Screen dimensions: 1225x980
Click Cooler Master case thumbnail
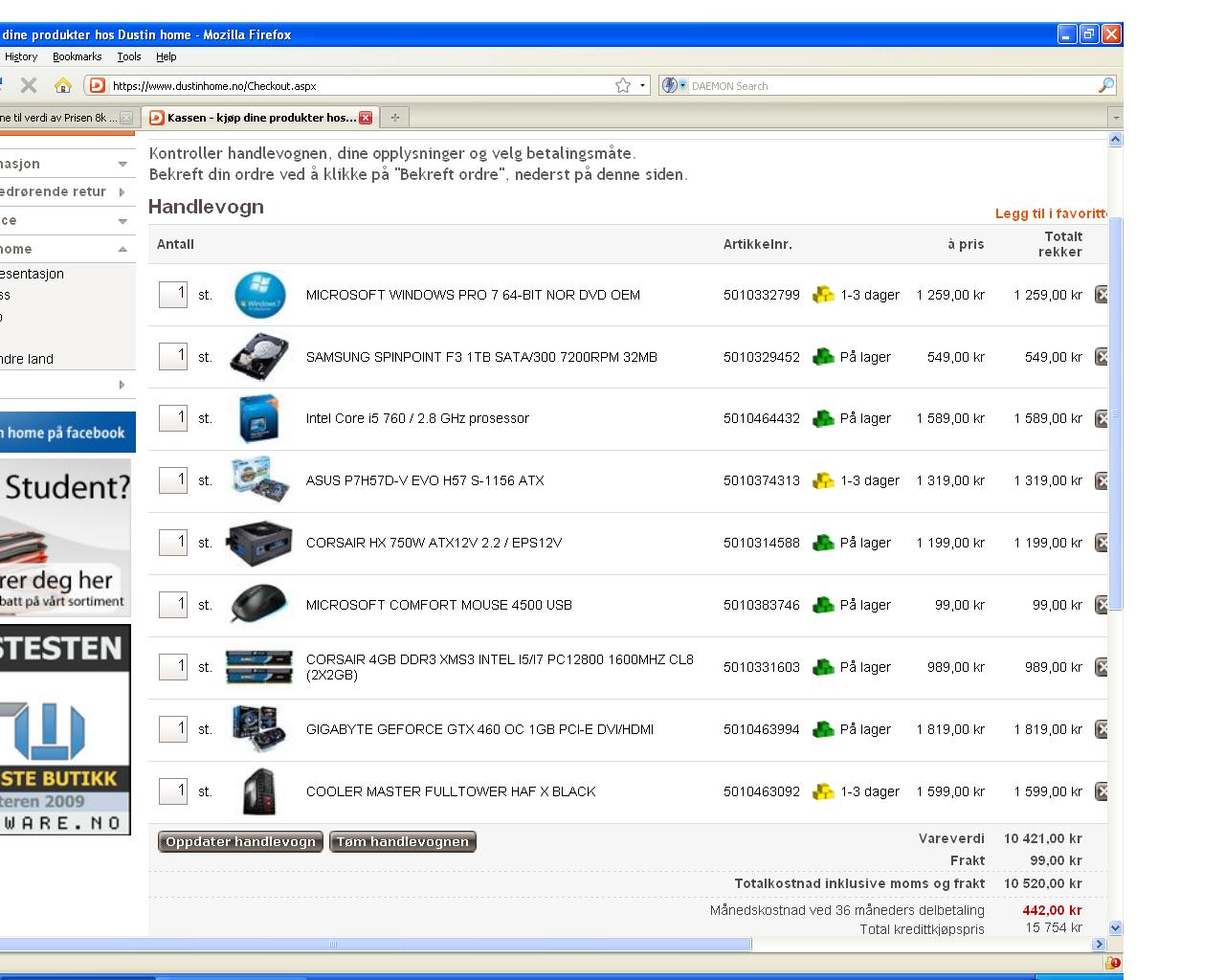coord(259,791)
